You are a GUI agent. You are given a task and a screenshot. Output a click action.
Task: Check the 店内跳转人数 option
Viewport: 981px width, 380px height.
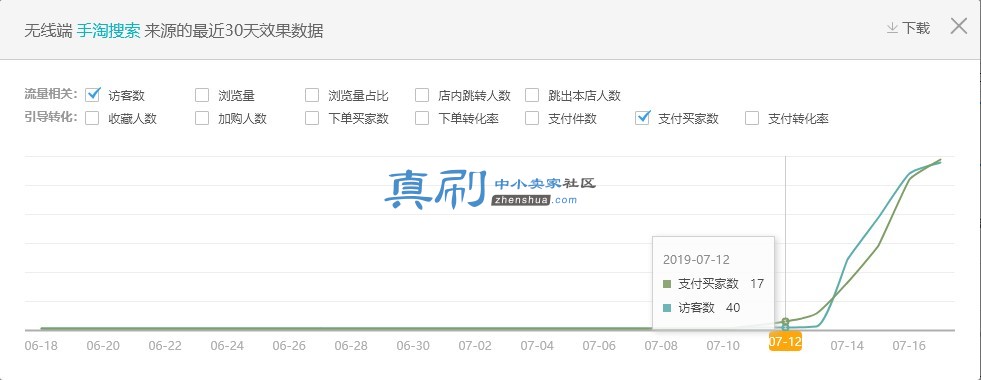click(x=422, y=96)
